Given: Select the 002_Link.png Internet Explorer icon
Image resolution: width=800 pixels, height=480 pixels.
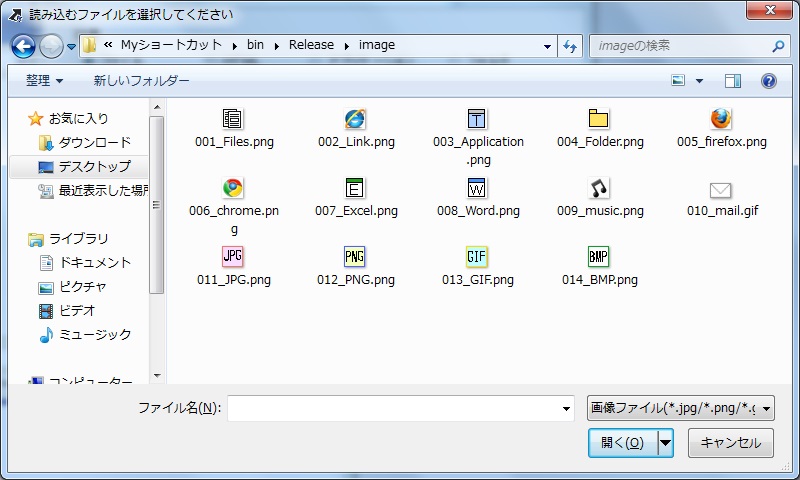Looking at the screenshot, I should point(355,118).
